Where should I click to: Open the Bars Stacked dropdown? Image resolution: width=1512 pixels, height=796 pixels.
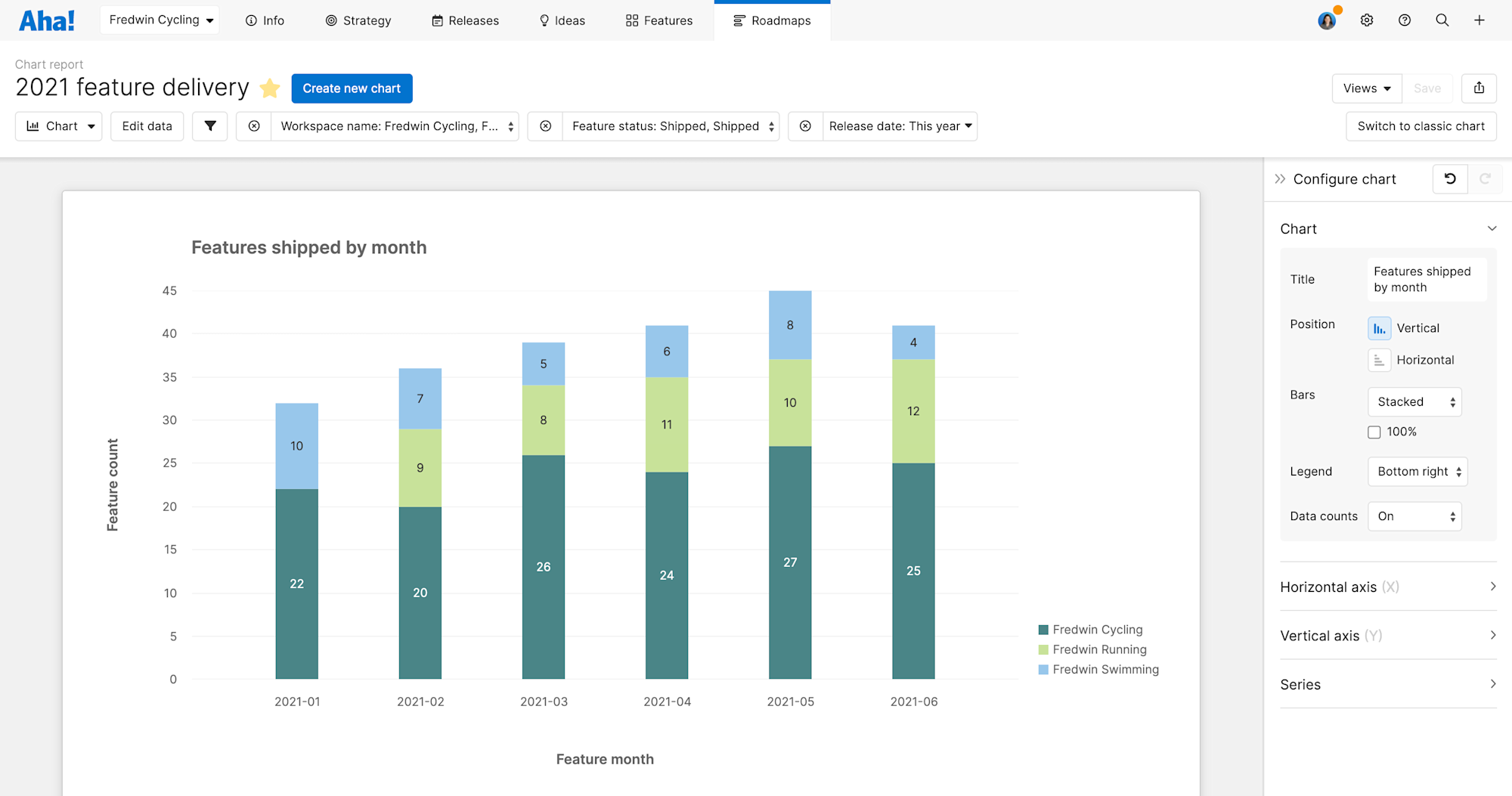[1414, 401]
